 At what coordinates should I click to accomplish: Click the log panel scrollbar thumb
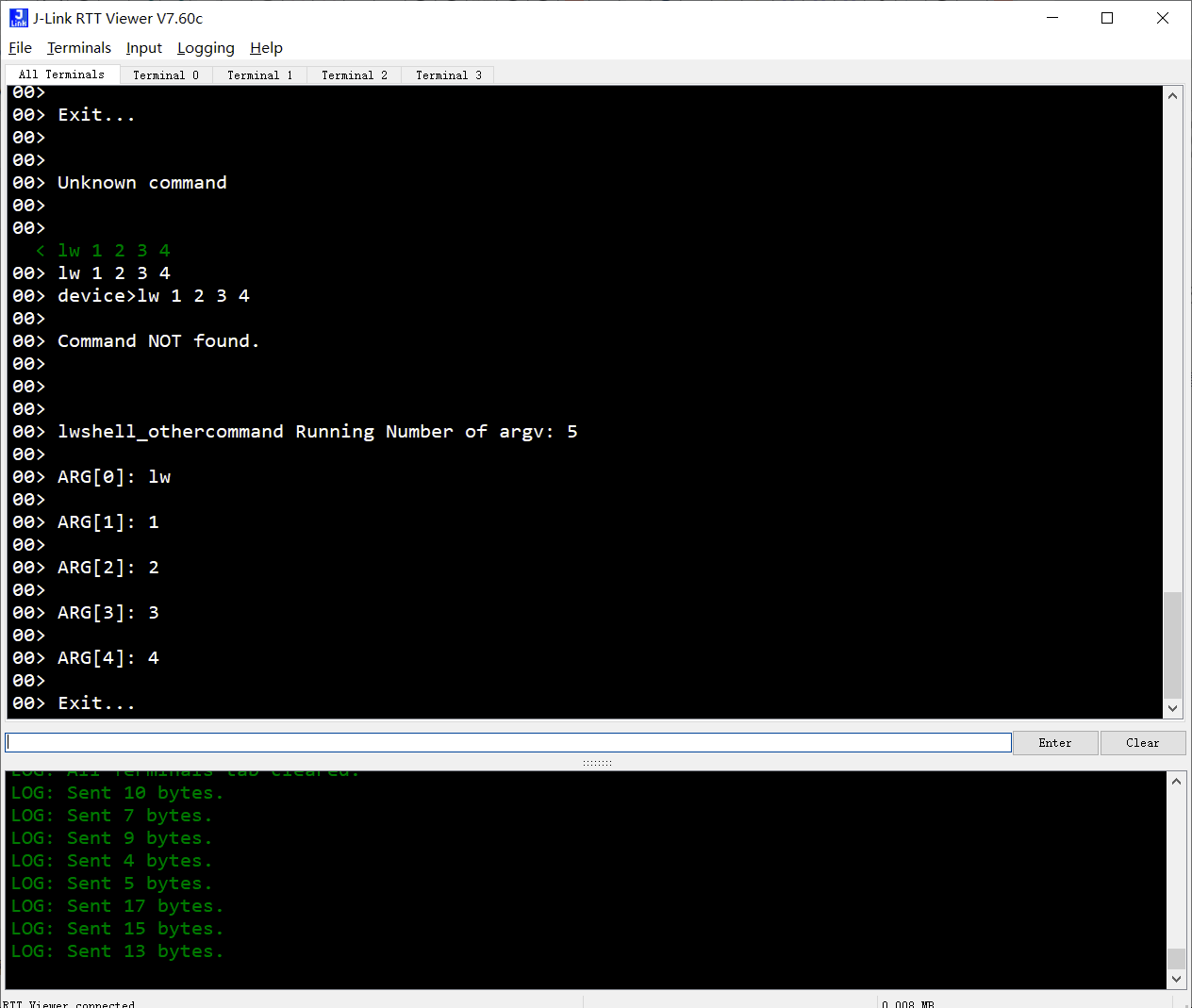point(1176,959)
